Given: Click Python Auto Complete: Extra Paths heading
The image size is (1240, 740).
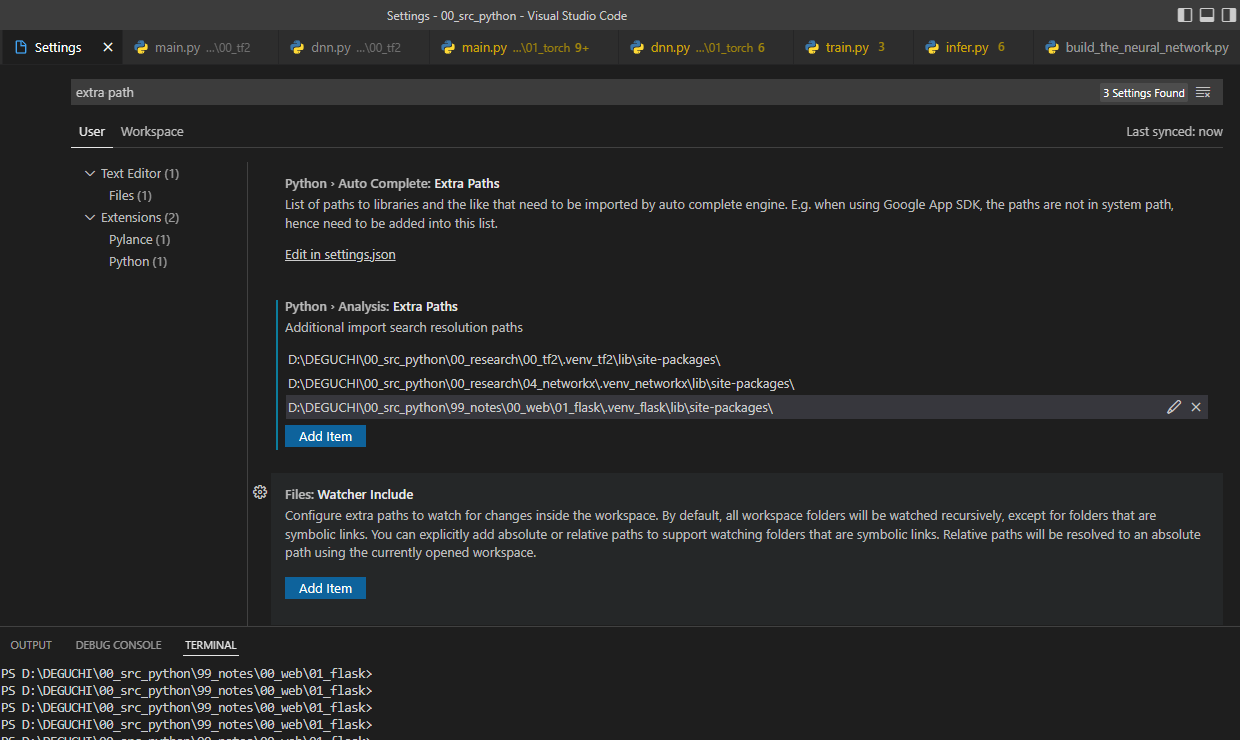Looking at the screenshot, I should (392, 183).
